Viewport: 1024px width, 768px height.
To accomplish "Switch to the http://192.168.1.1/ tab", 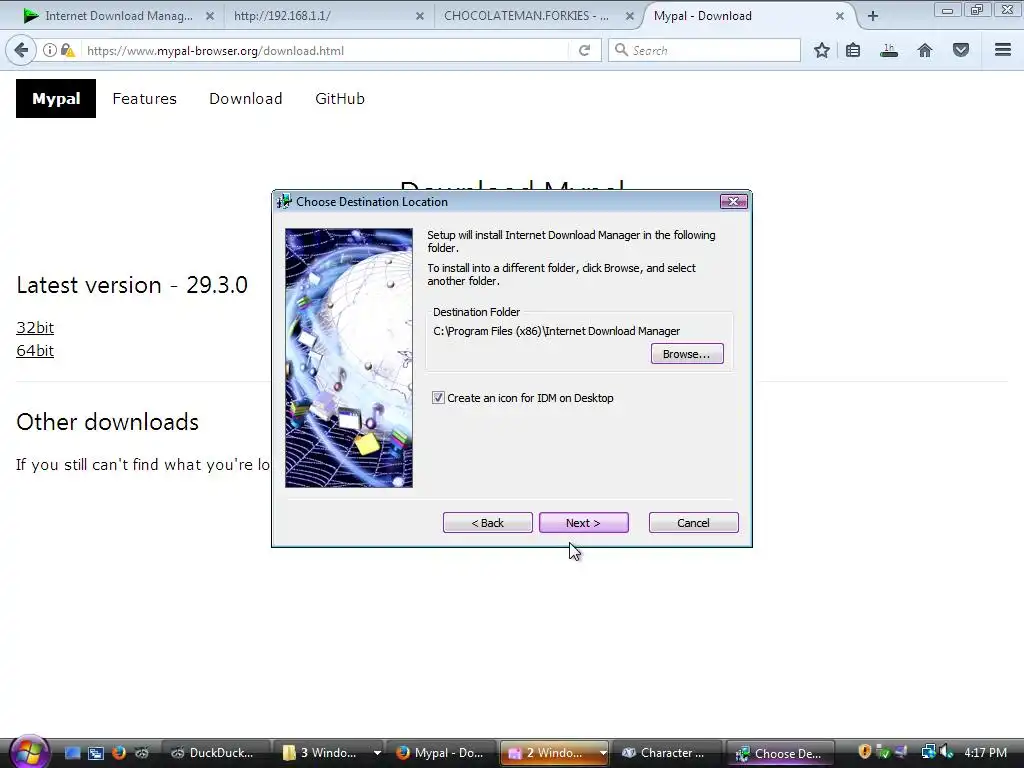I will (320, 16).
